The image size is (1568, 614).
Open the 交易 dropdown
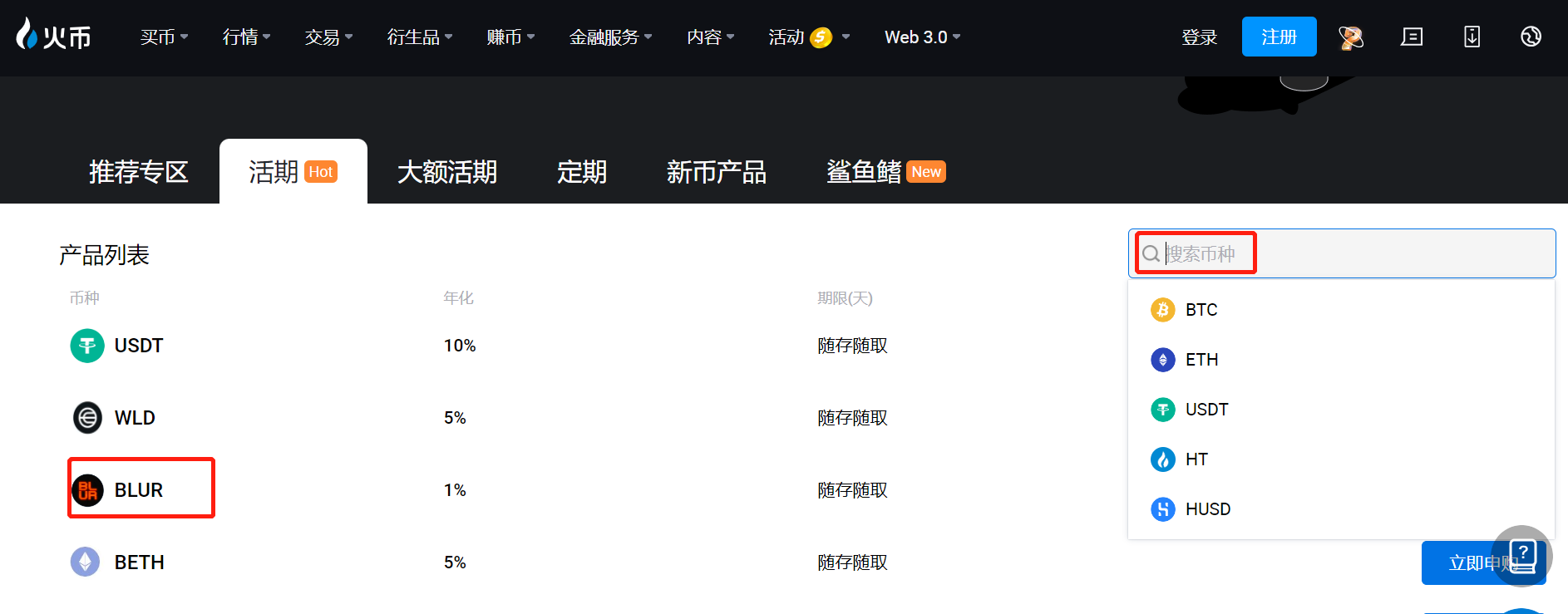point(328,37)
